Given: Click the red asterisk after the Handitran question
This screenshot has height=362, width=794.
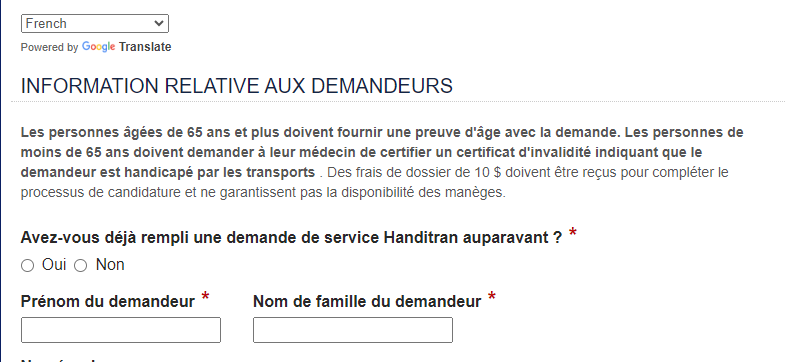Looking at the screenshot, I should pyautogui.click(x=573, y=232).
